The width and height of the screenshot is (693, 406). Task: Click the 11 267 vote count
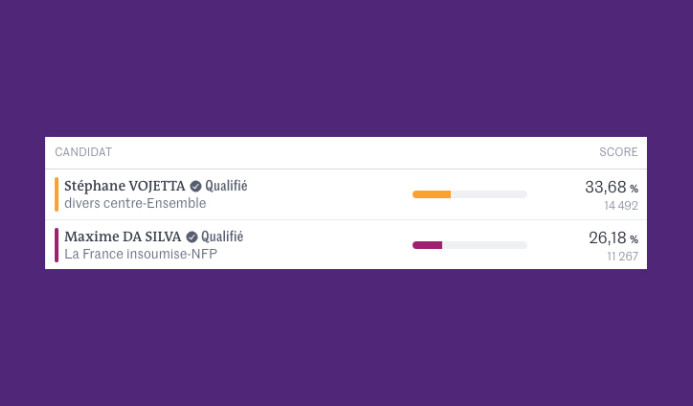click(x=622, y=257)
